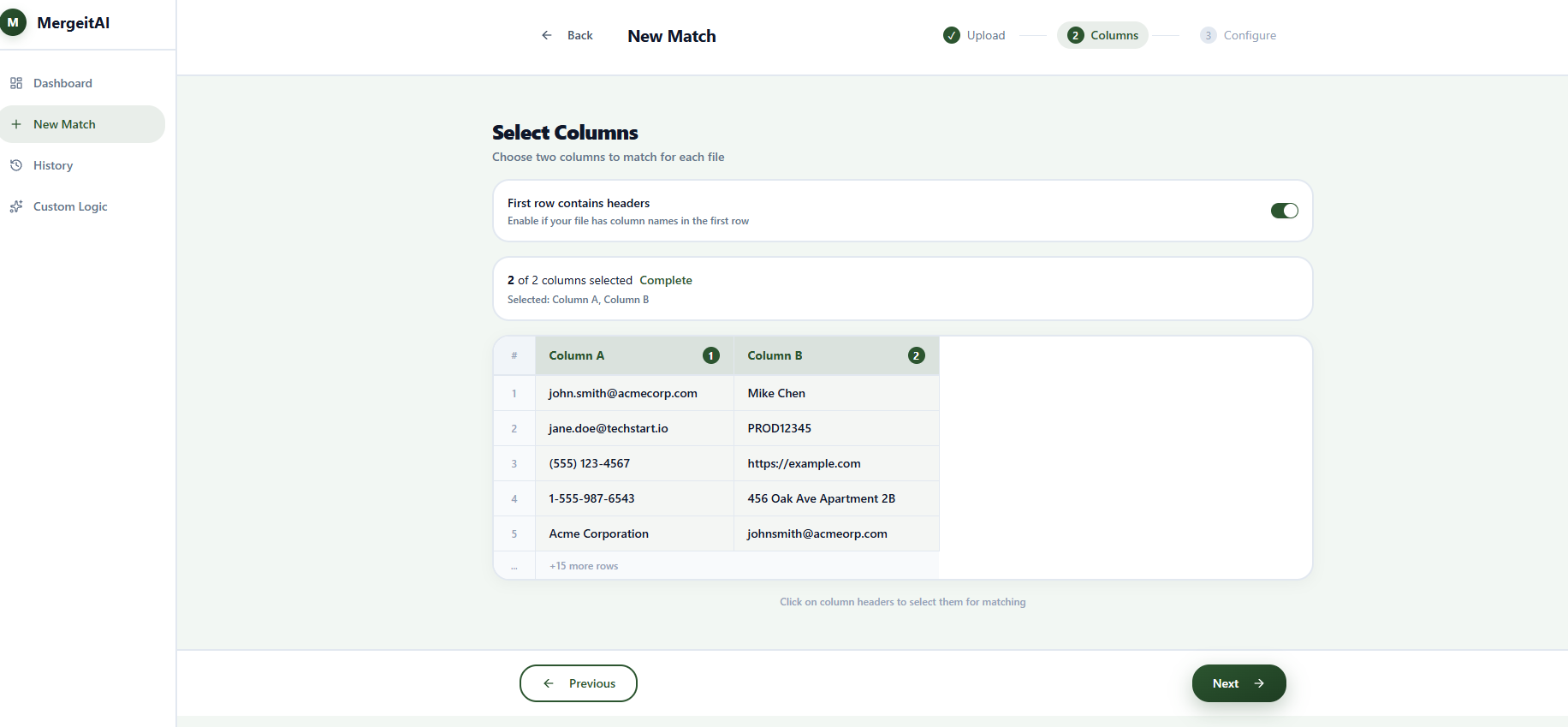Viewport: 1568px width, 727px height.
Task: Click the Upload step checkmark icon
Action: (952, 35)
